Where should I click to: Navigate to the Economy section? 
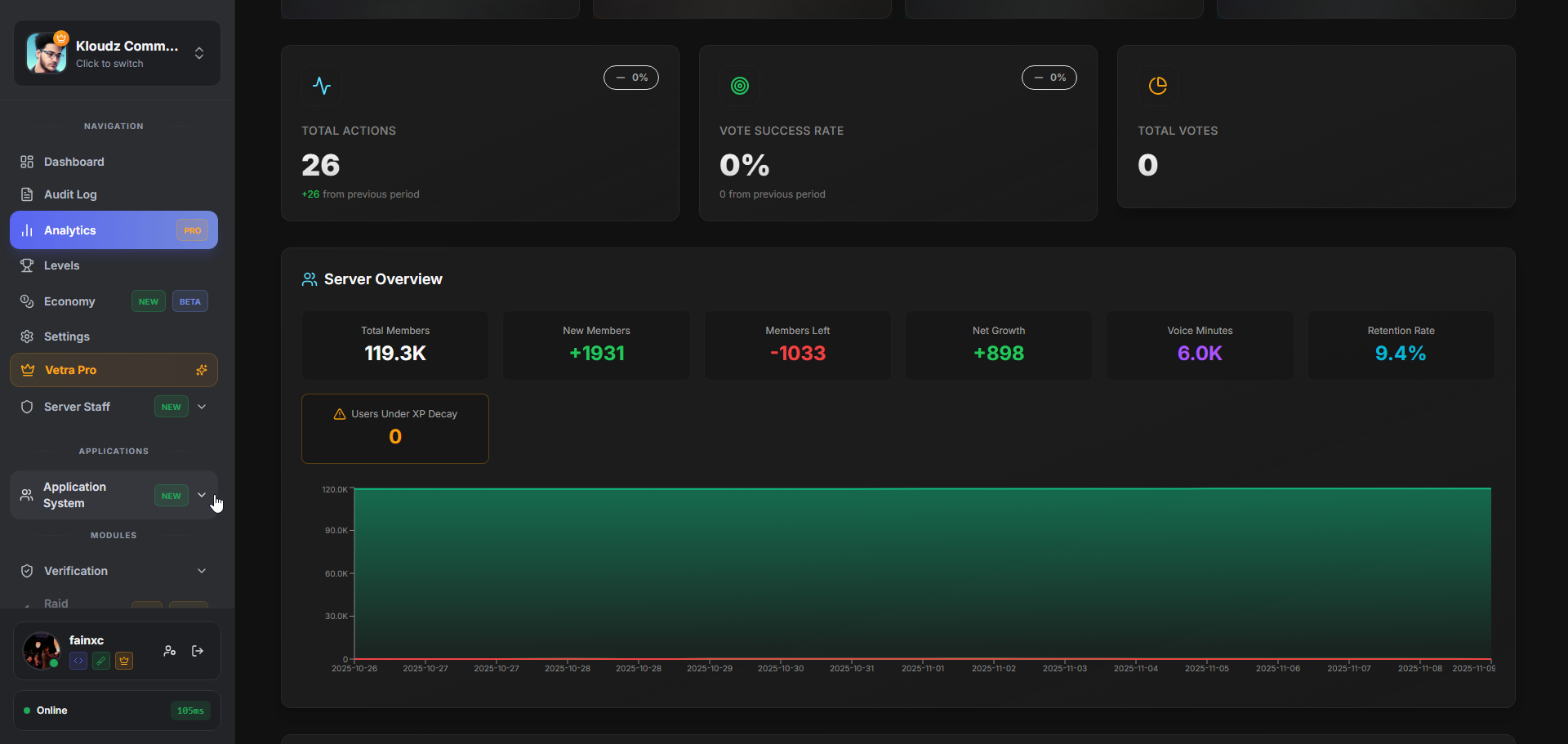point(69,301)
